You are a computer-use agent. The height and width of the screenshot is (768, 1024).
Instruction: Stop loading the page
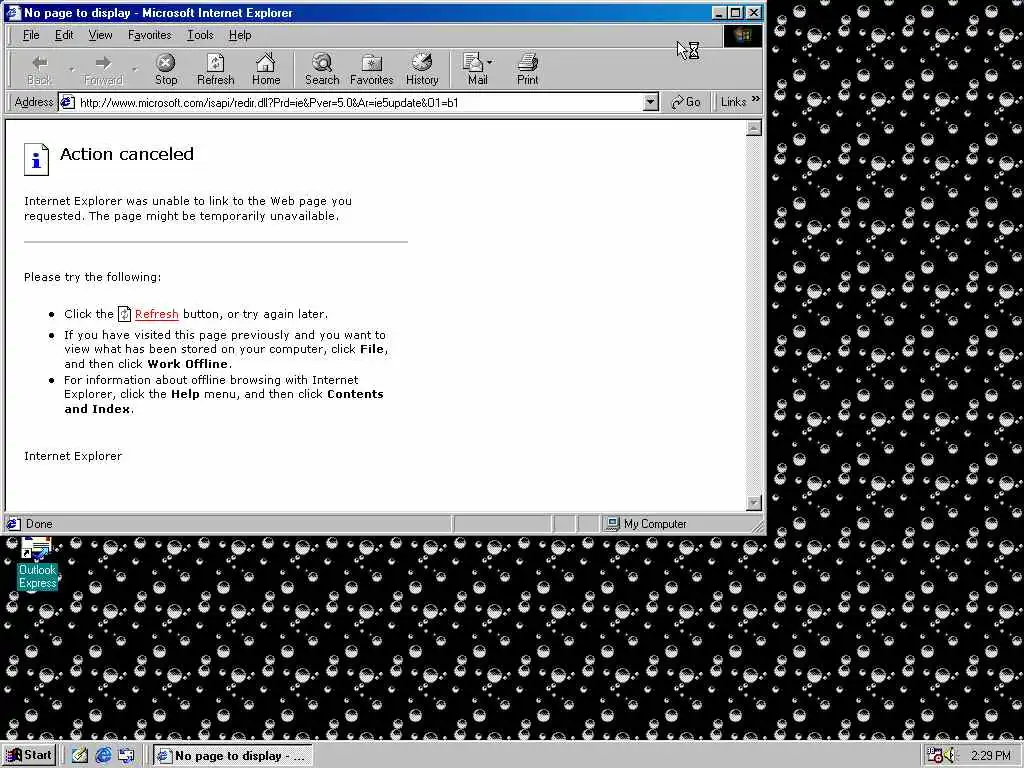(166, 69)
